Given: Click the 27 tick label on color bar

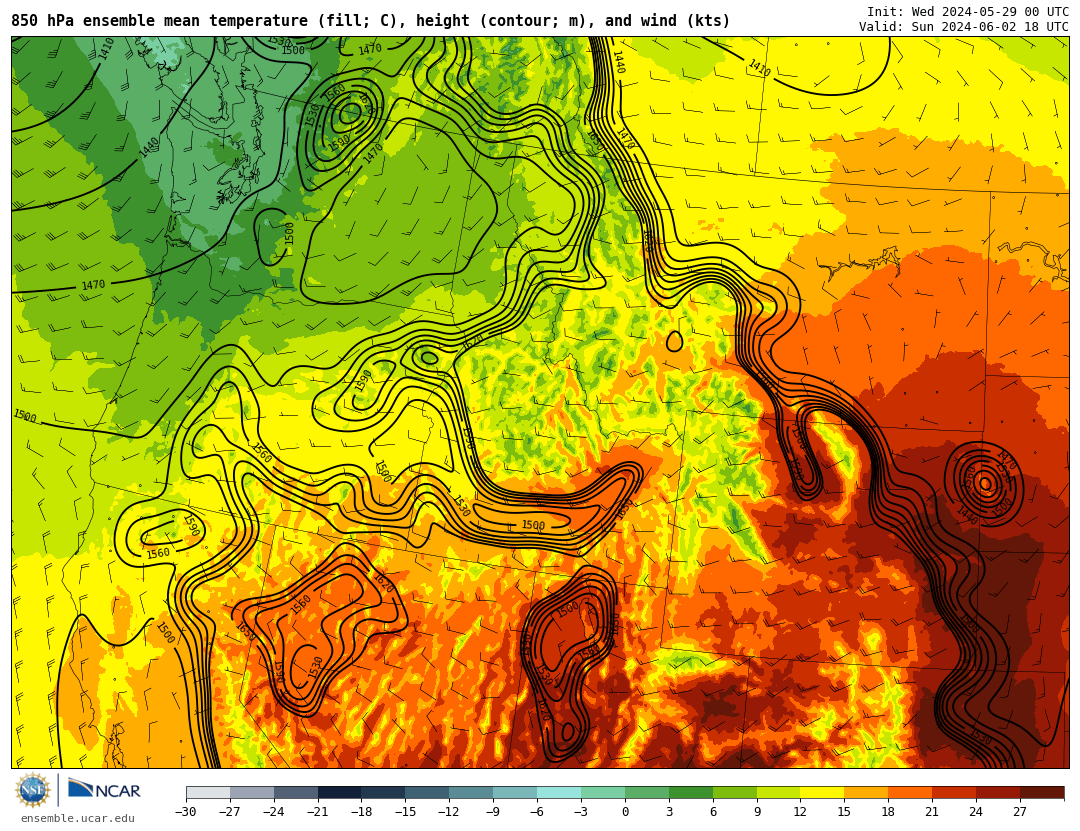Looking at the screenshot, I should click(x=1020, y=812).
